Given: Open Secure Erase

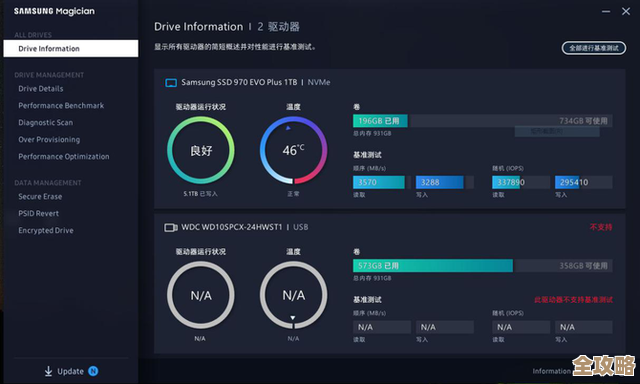Looking at the screenshot, I should click(40, 197).
